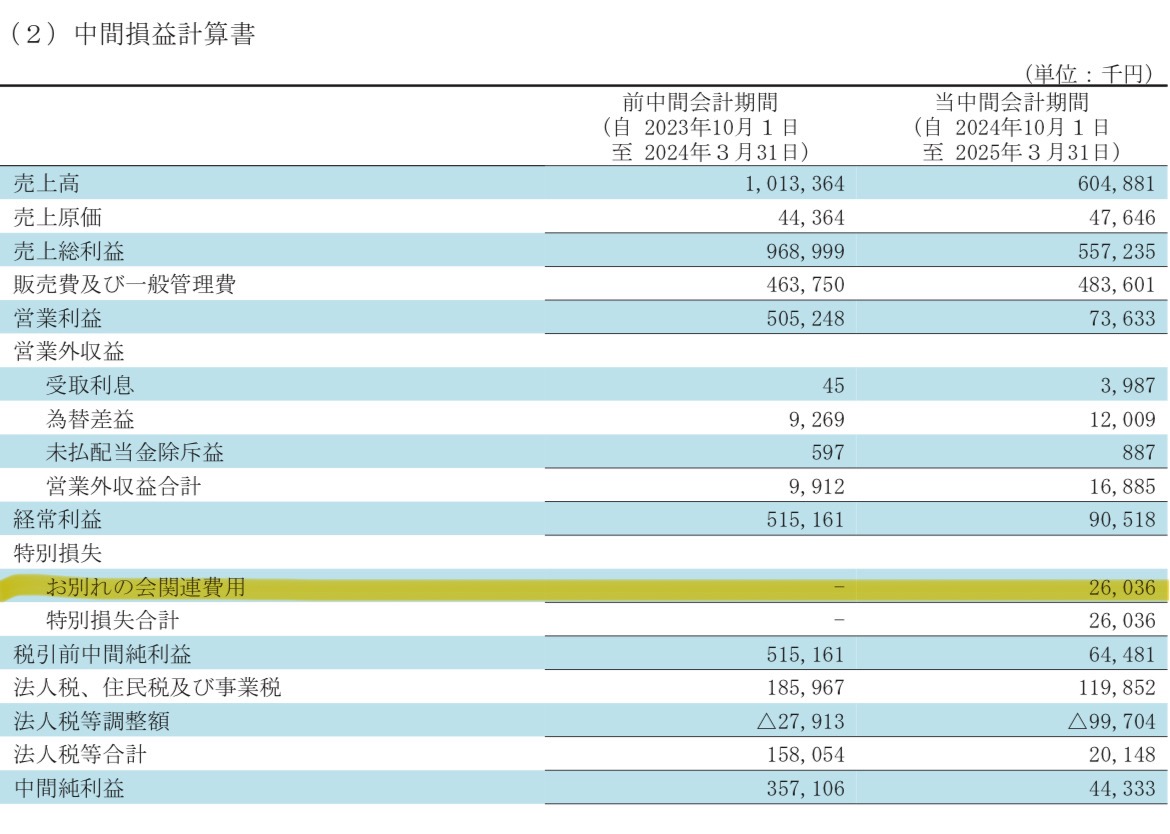The image size is (1170, 834).
Task: Click 26,036 in the 特別損失合計 row
Action: (1122, 621)
